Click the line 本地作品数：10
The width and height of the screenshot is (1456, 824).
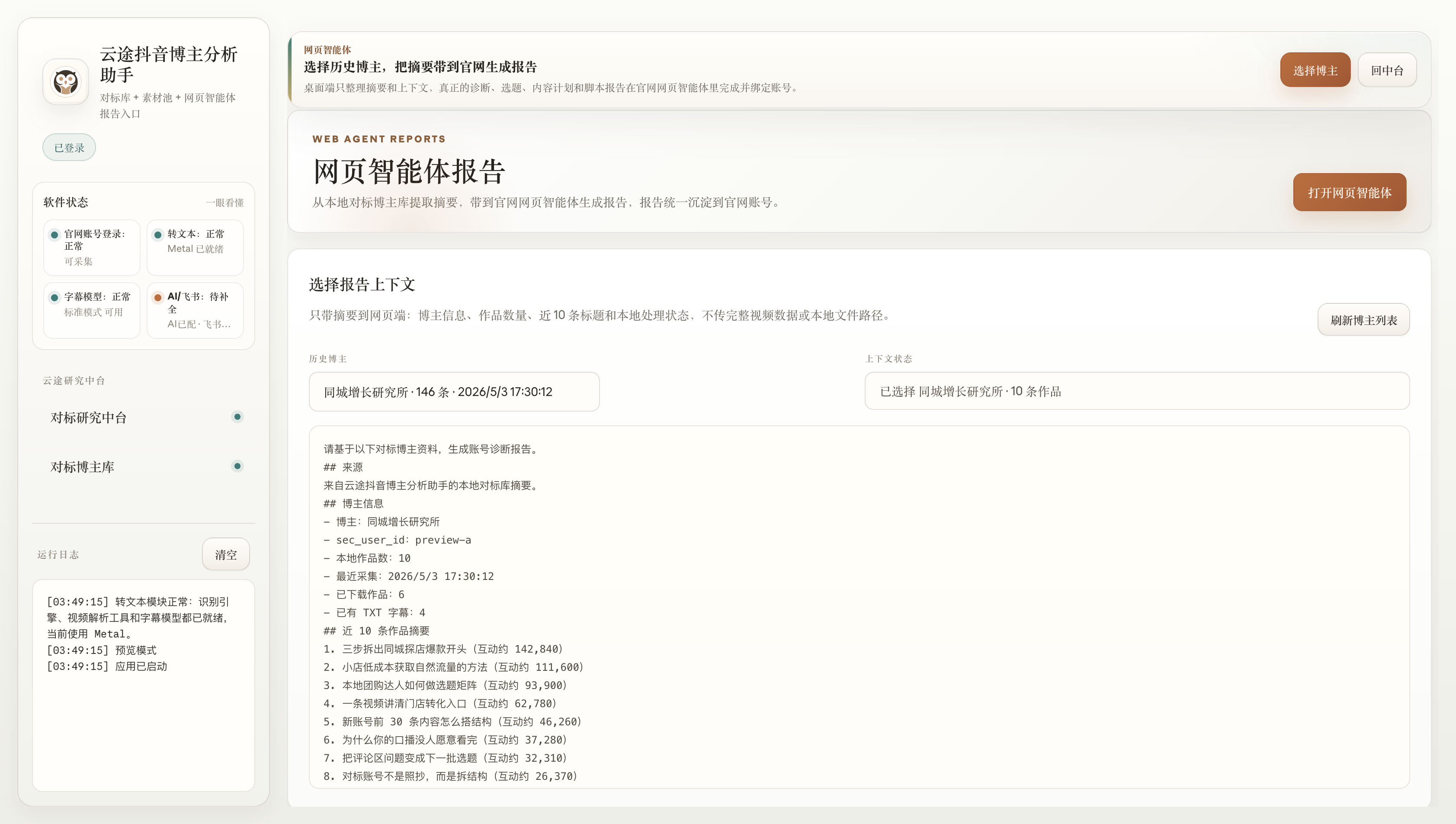tap(367, 558)
